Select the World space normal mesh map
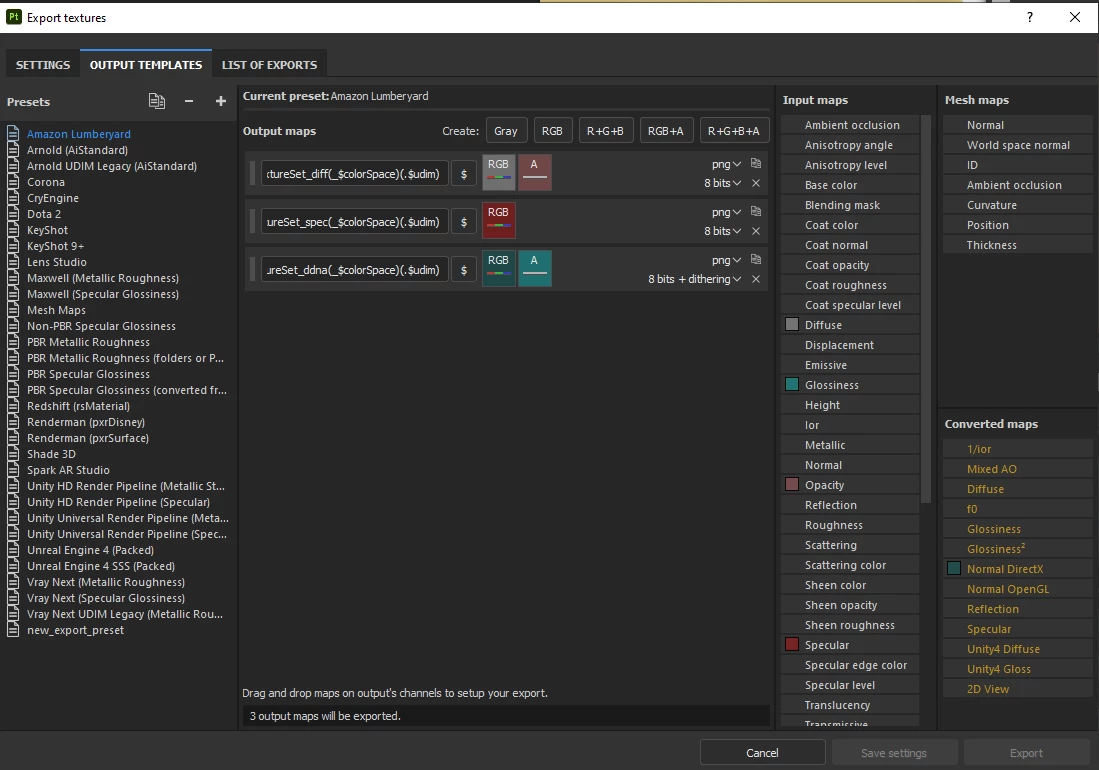The width and height of the screenshot is (1099, 770). (x=1018, y=145)
